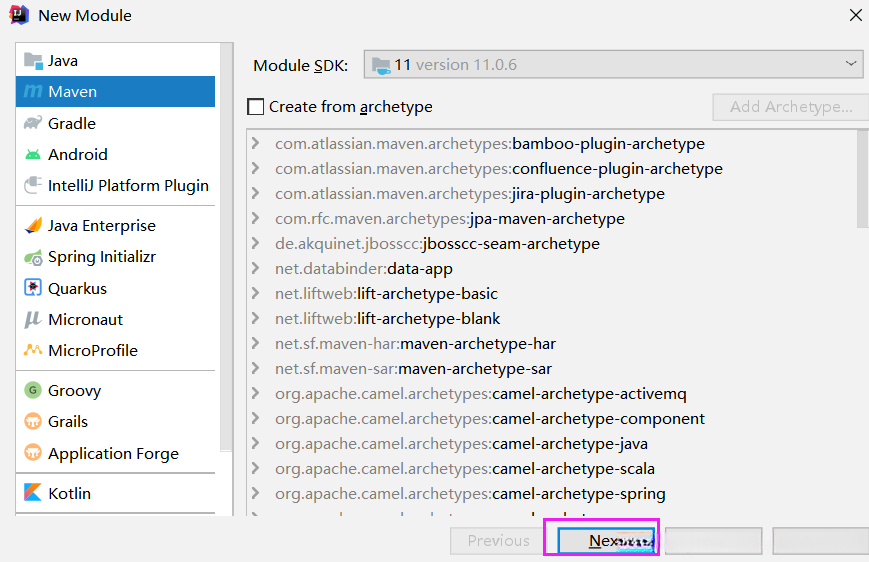Select Groovy module type
The height and width of the screenshot is (562, 869).
tap(115, 390)
